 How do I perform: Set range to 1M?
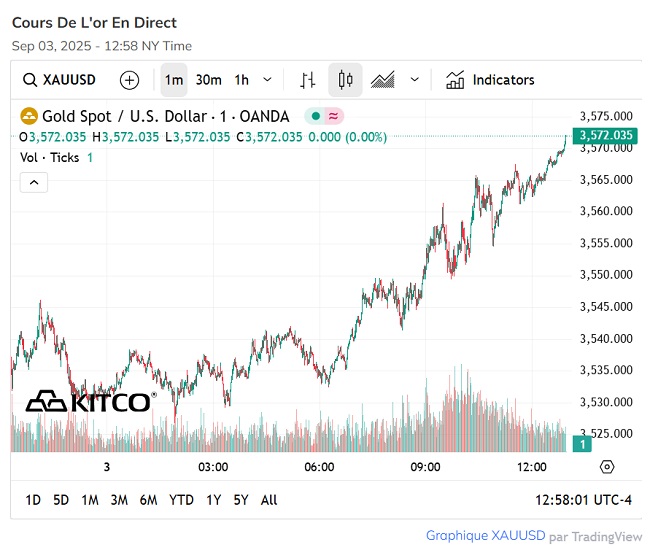(90, 500)
